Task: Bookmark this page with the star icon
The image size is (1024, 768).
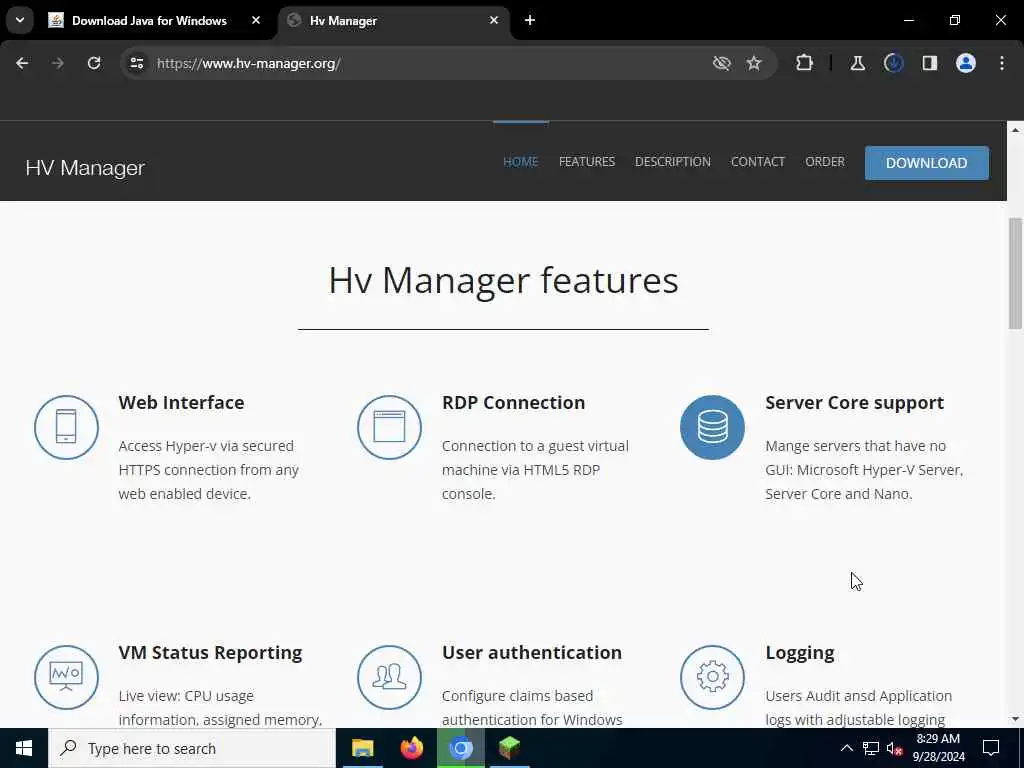Action: 754,63
